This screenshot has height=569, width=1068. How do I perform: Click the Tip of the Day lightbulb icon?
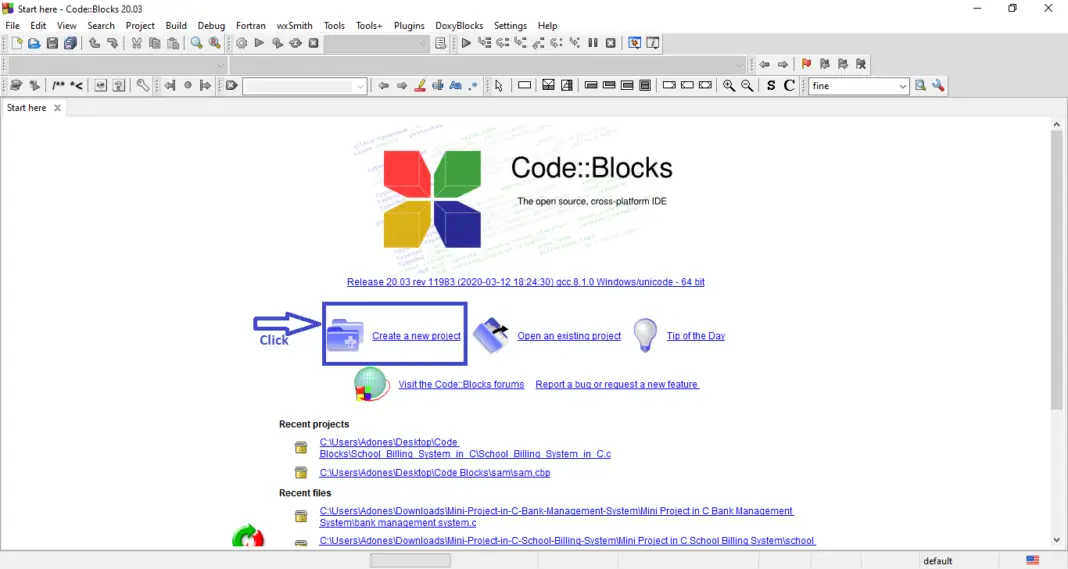coord(646,335)
